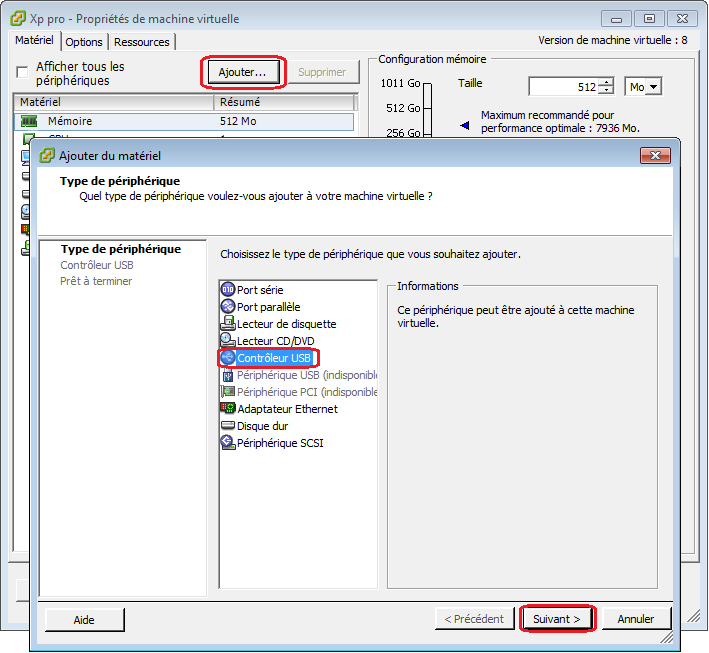Open the Mo memory unit dropdown
Screen dimensions: 709x653
[653, 86]
